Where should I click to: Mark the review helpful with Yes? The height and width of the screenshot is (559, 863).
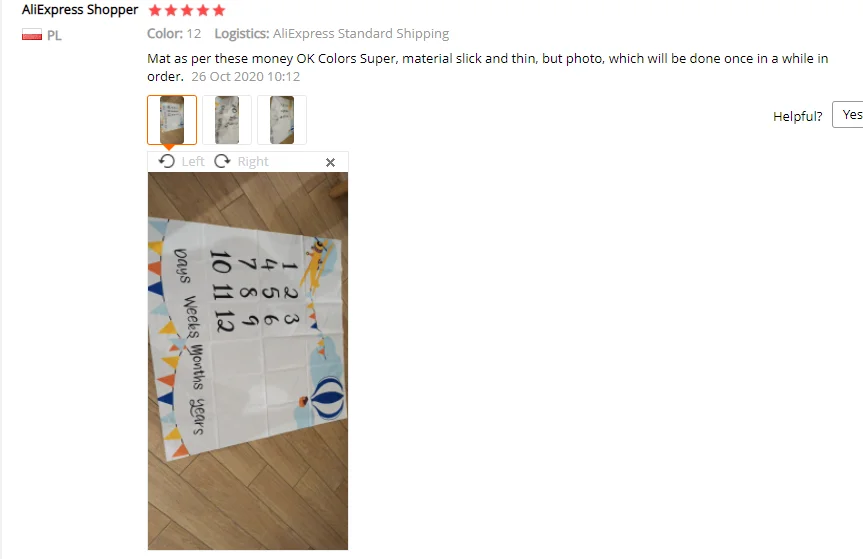848,114
